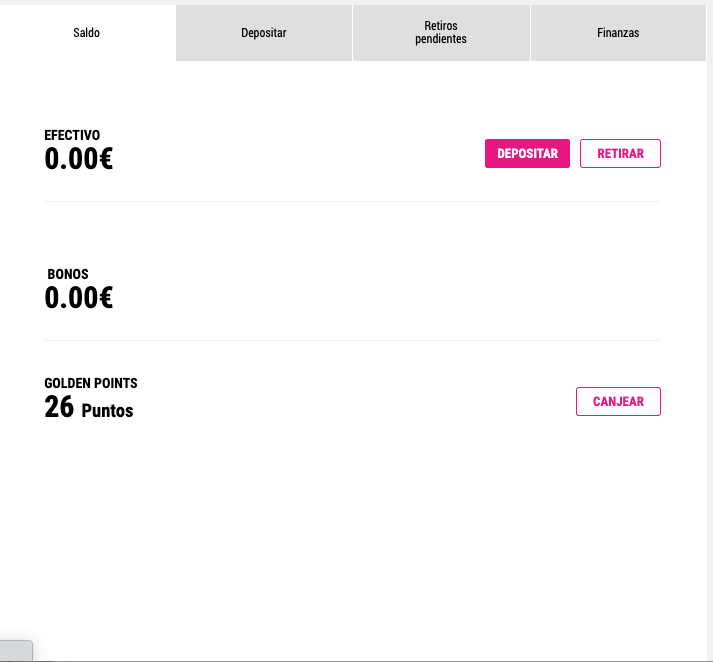The height and width of the screenshot is (662, 713).
Task: Redeem points with the CANJEAR button
Action: coord(618,401)
